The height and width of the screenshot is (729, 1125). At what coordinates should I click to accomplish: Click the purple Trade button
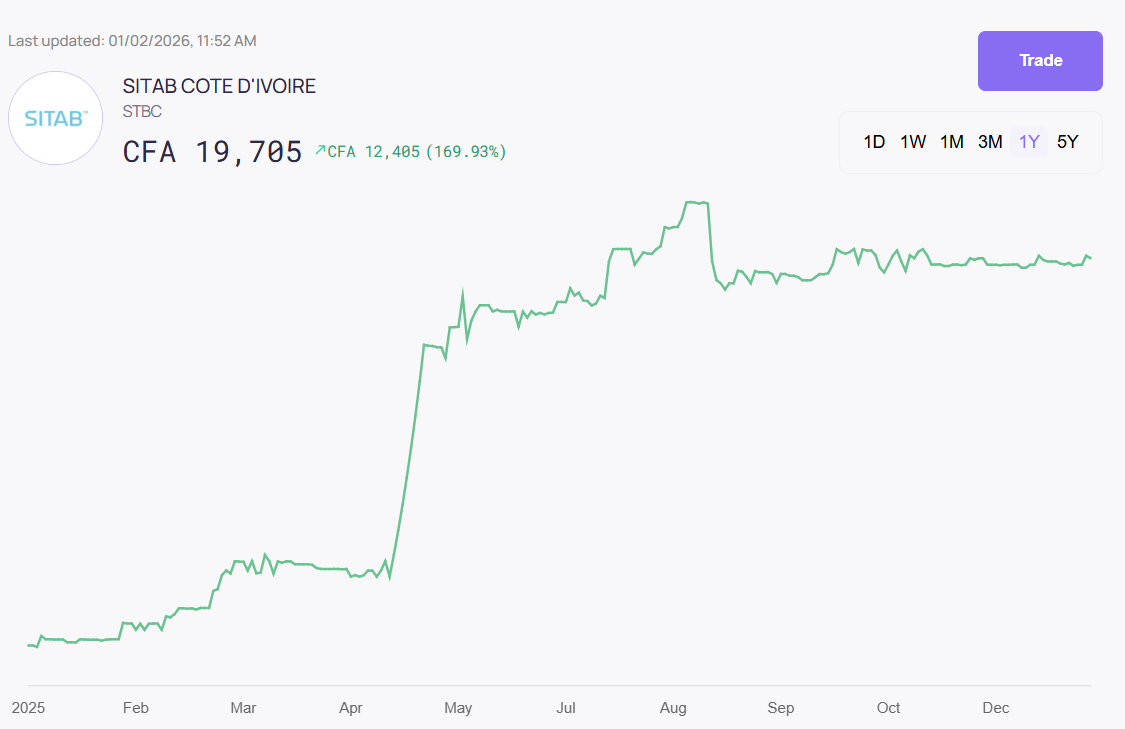pyautogui.click(x=1040, y=61)
